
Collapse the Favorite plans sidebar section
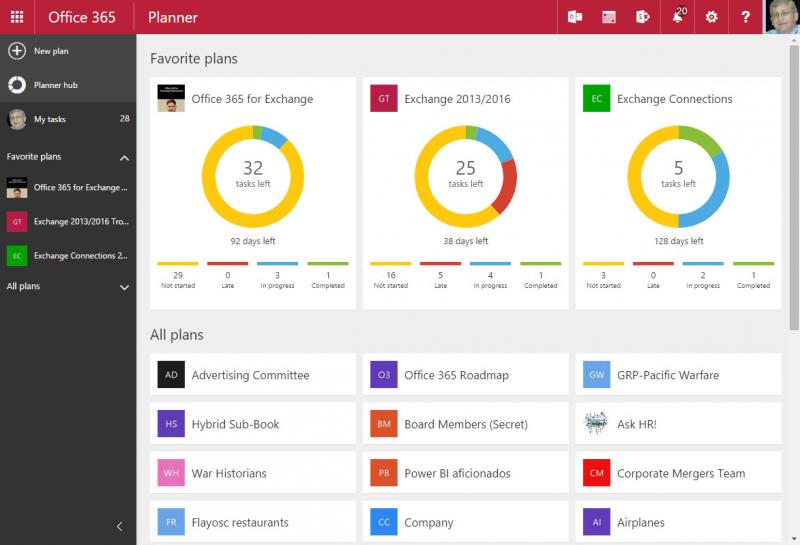pos(124,158)
